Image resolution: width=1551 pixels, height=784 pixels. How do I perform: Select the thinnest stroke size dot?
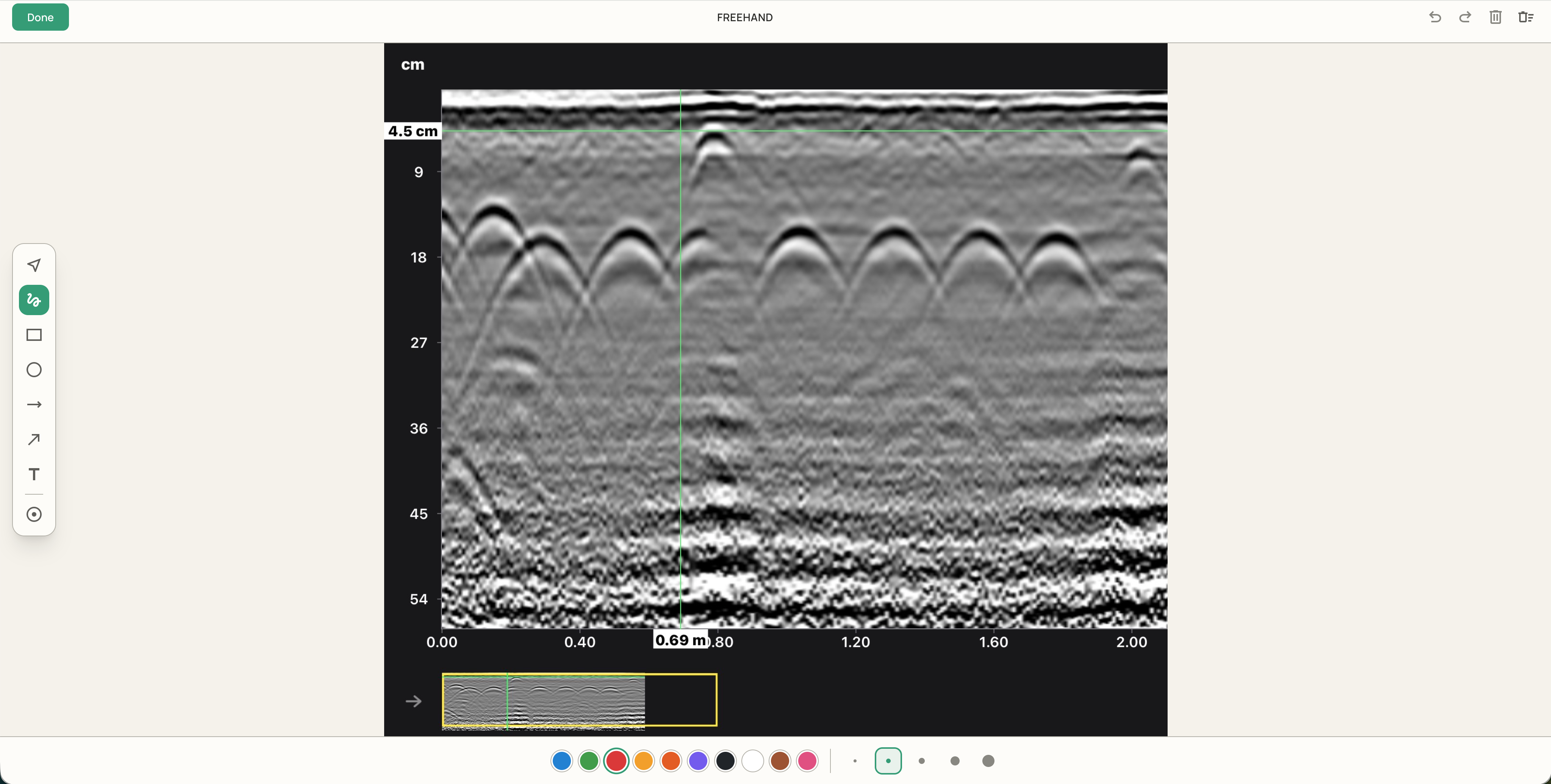coord(855,761)
